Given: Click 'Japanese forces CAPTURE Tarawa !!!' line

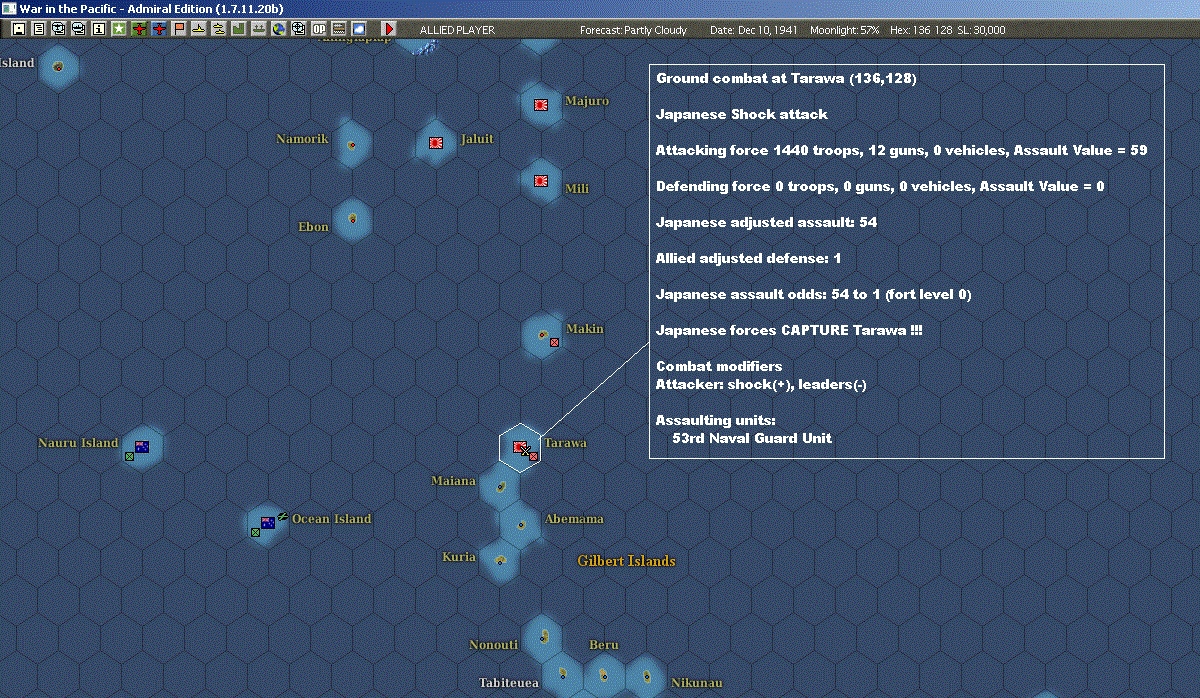Looking at the screenshot, I should [789, 331].
